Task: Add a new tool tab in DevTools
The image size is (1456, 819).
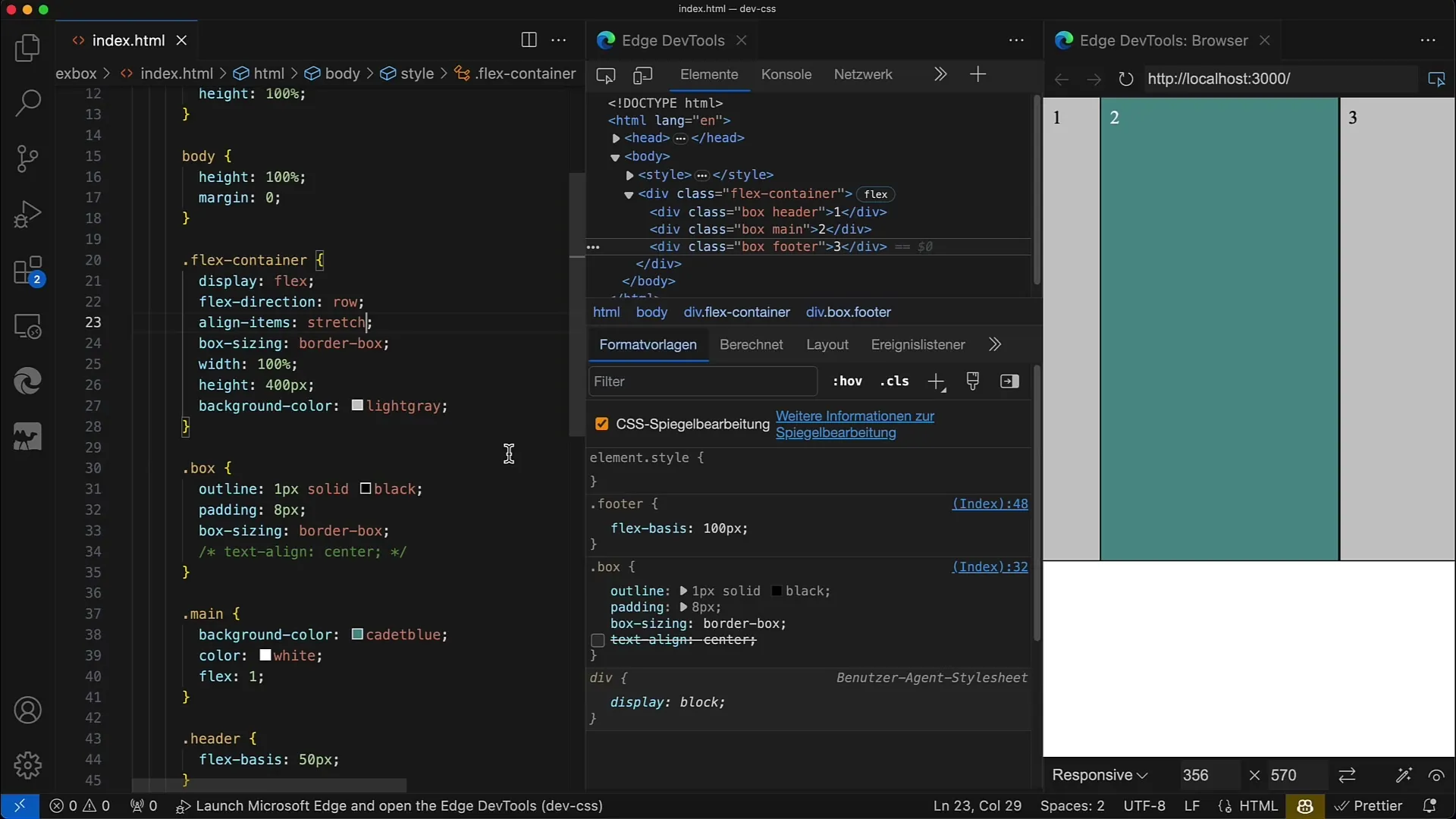Action: click(x=978, y=74)
